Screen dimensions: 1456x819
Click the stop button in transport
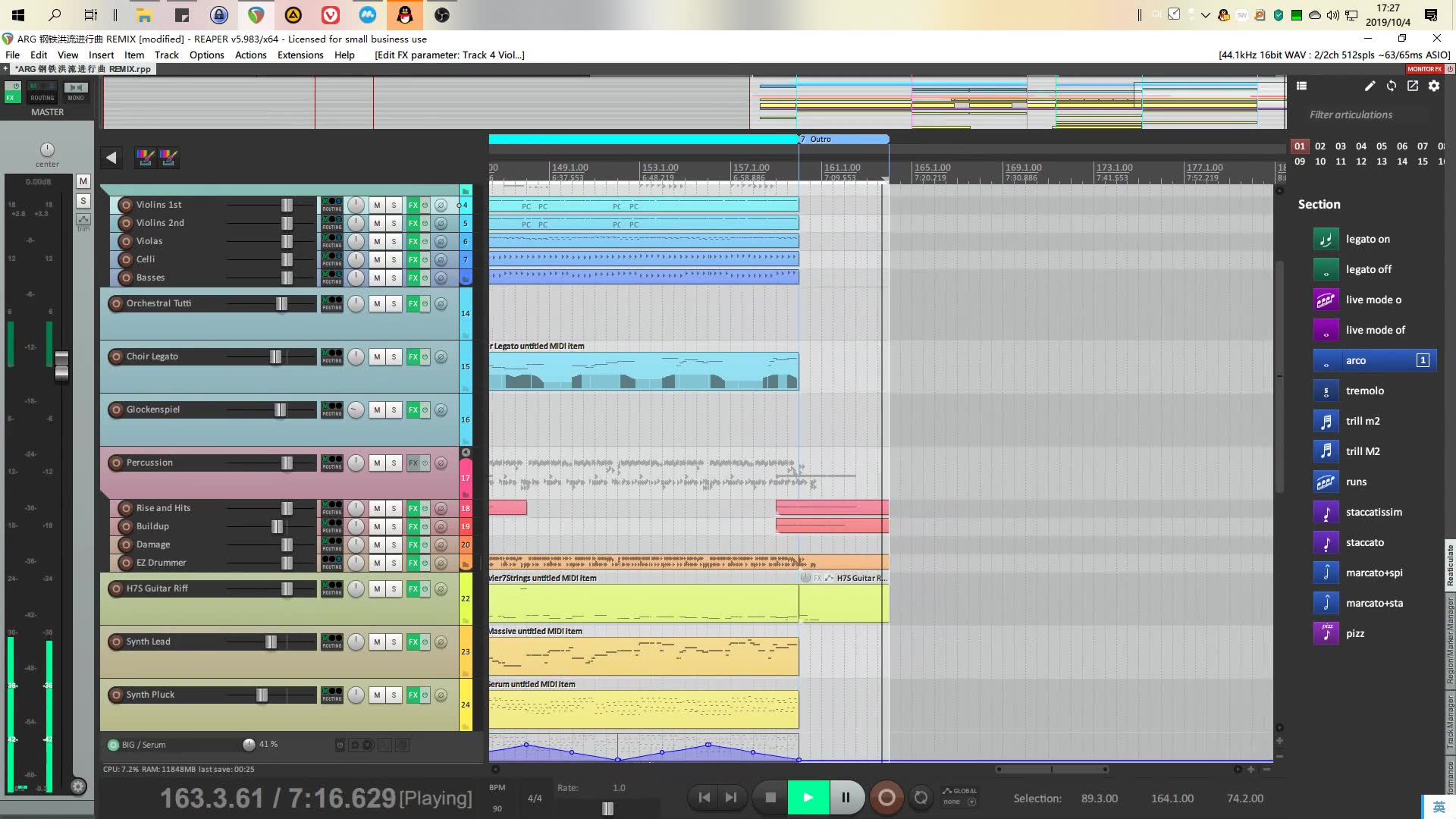(x=770, y=797)
